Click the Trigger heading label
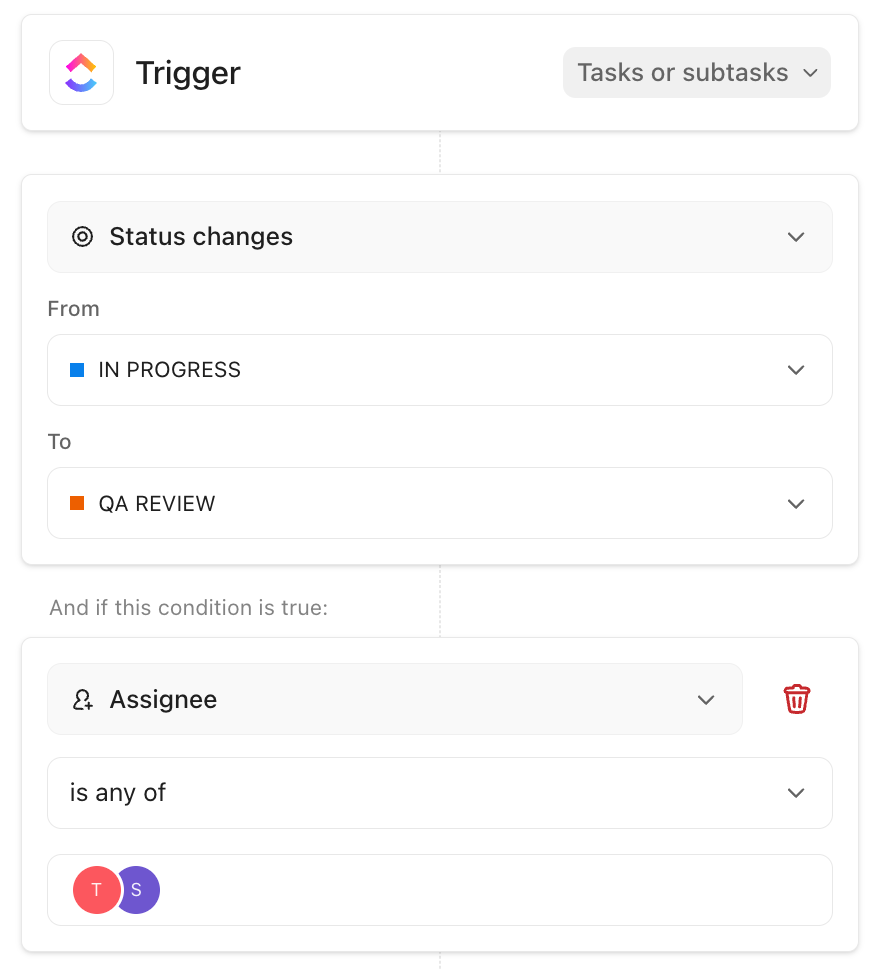872x970 pixels. (x=188, y=72)
